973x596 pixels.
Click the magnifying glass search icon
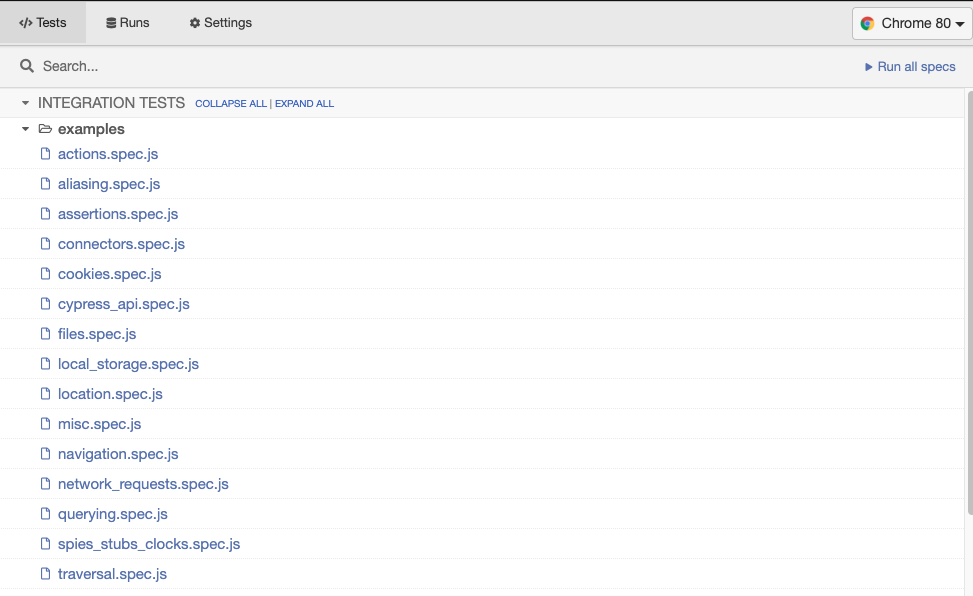(x=27, y=66)
